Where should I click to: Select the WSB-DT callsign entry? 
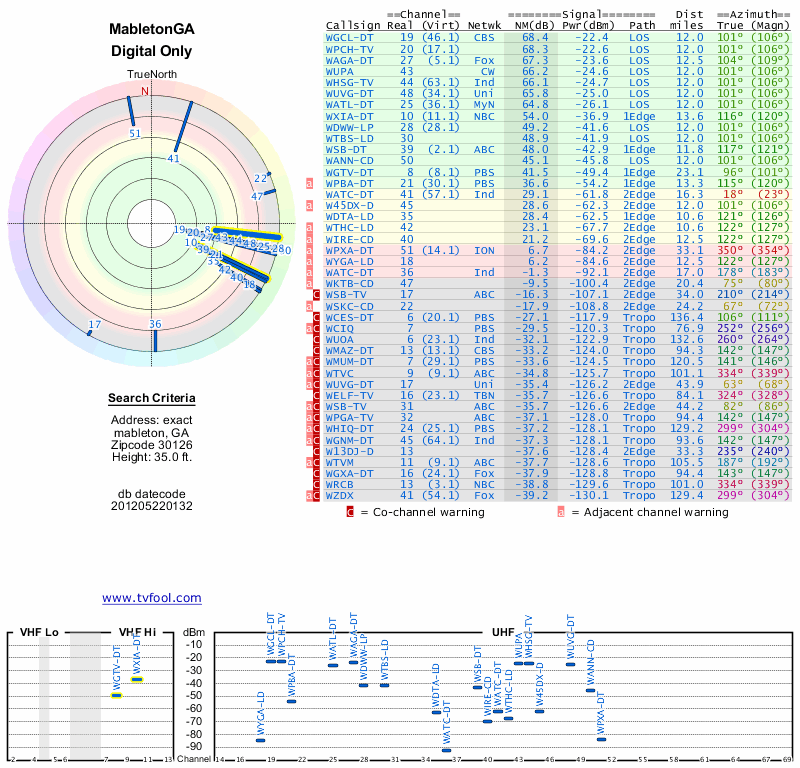click(346, 150)
